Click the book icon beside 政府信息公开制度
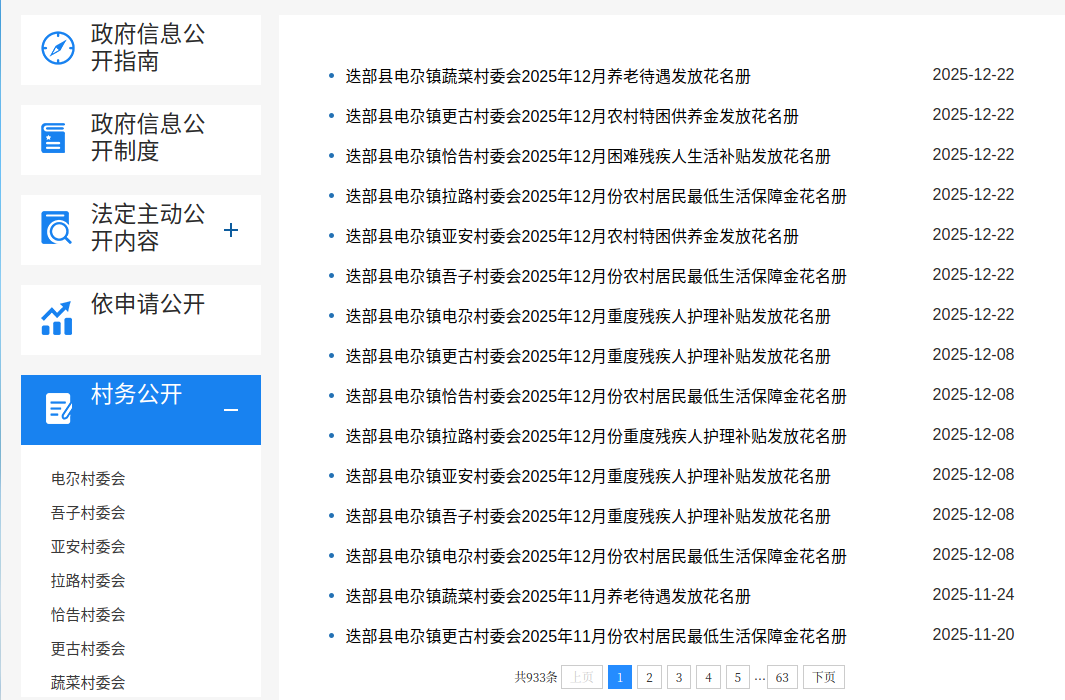The height and width of the screenshot is (700, 1065). [54, 138]
